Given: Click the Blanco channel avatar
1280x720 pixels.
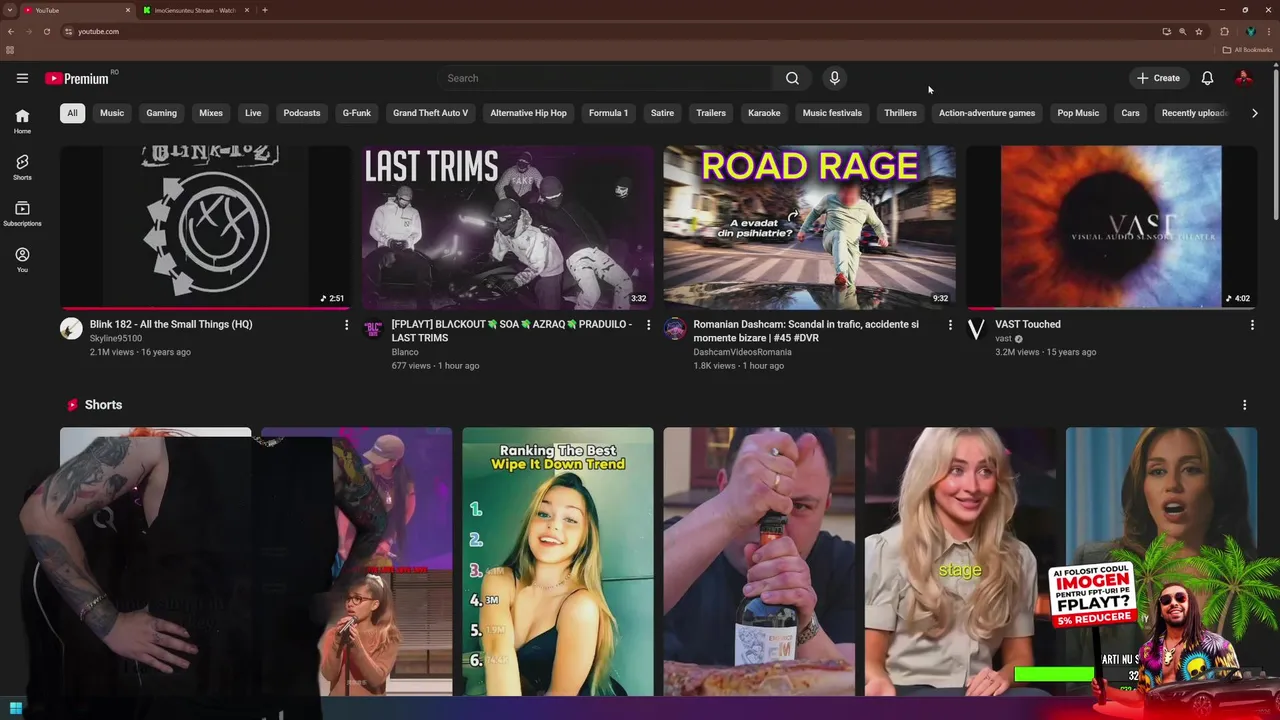Looking at the screenshot, I should (x=373, y=329).
